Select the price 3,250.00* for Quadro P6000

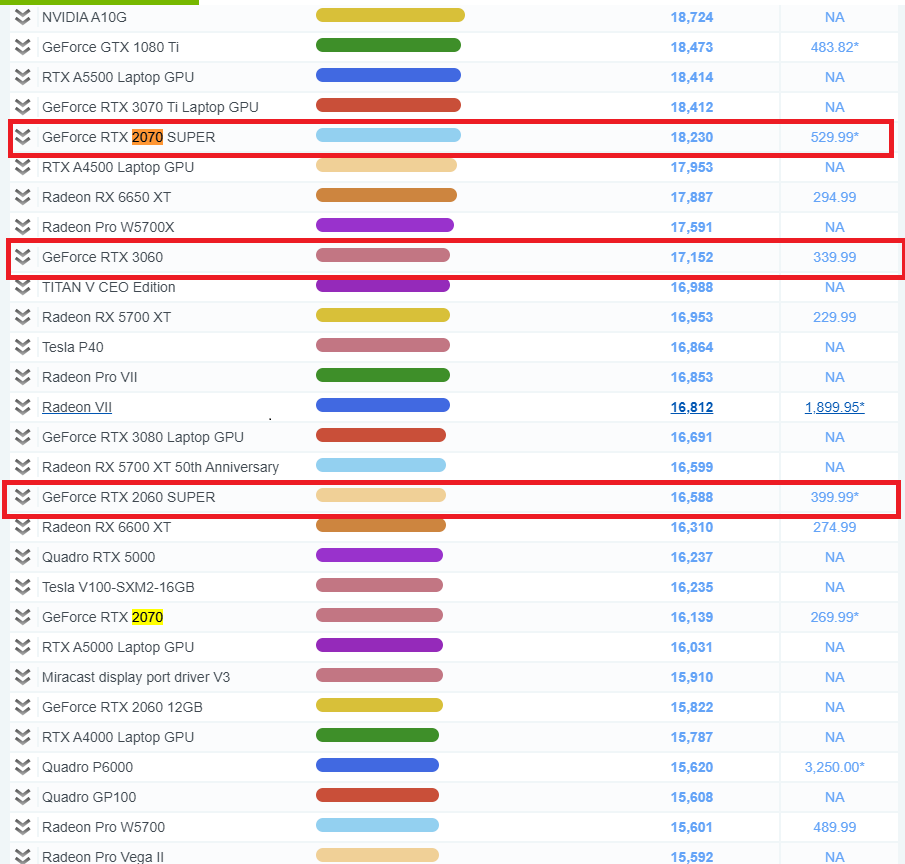tap(835, 768)
